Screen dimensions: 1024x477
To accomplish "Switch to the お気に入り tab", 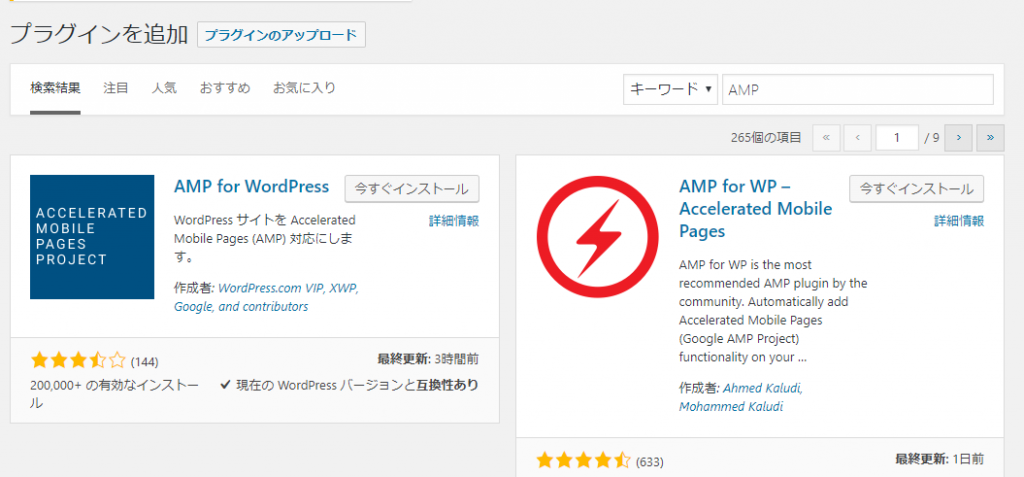I will pos(304,88).
